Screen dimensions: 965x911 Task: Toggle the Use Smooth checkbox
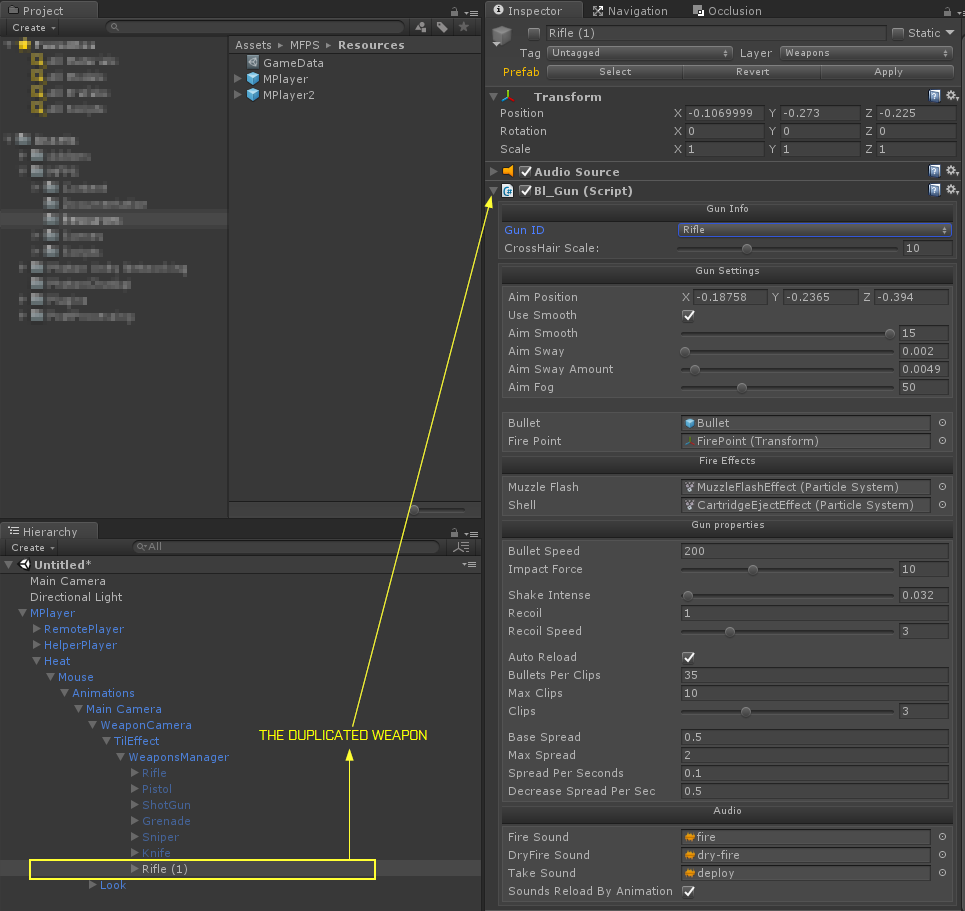688,315
